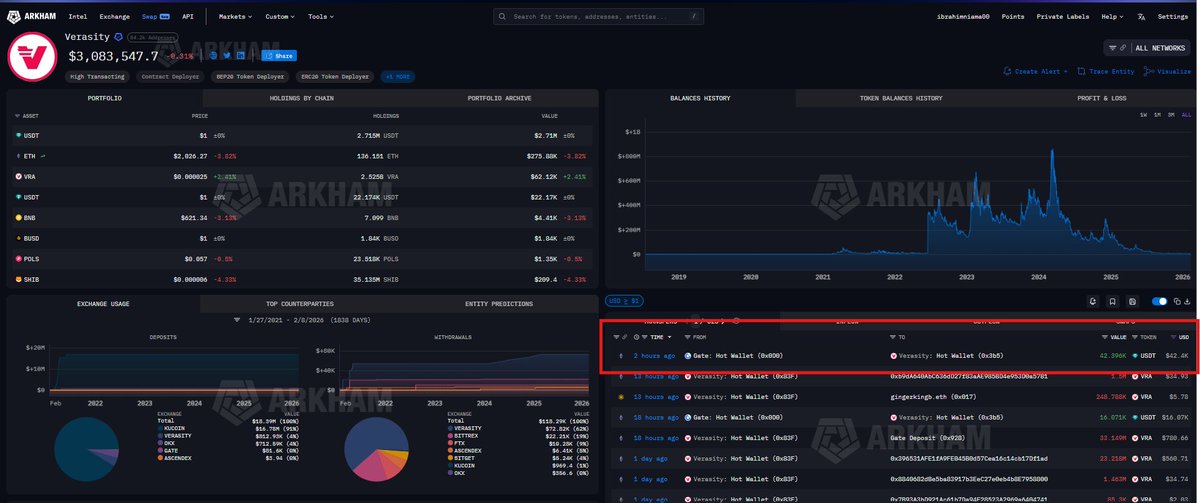Open the Exchange page in top navigation

point(114,17)
